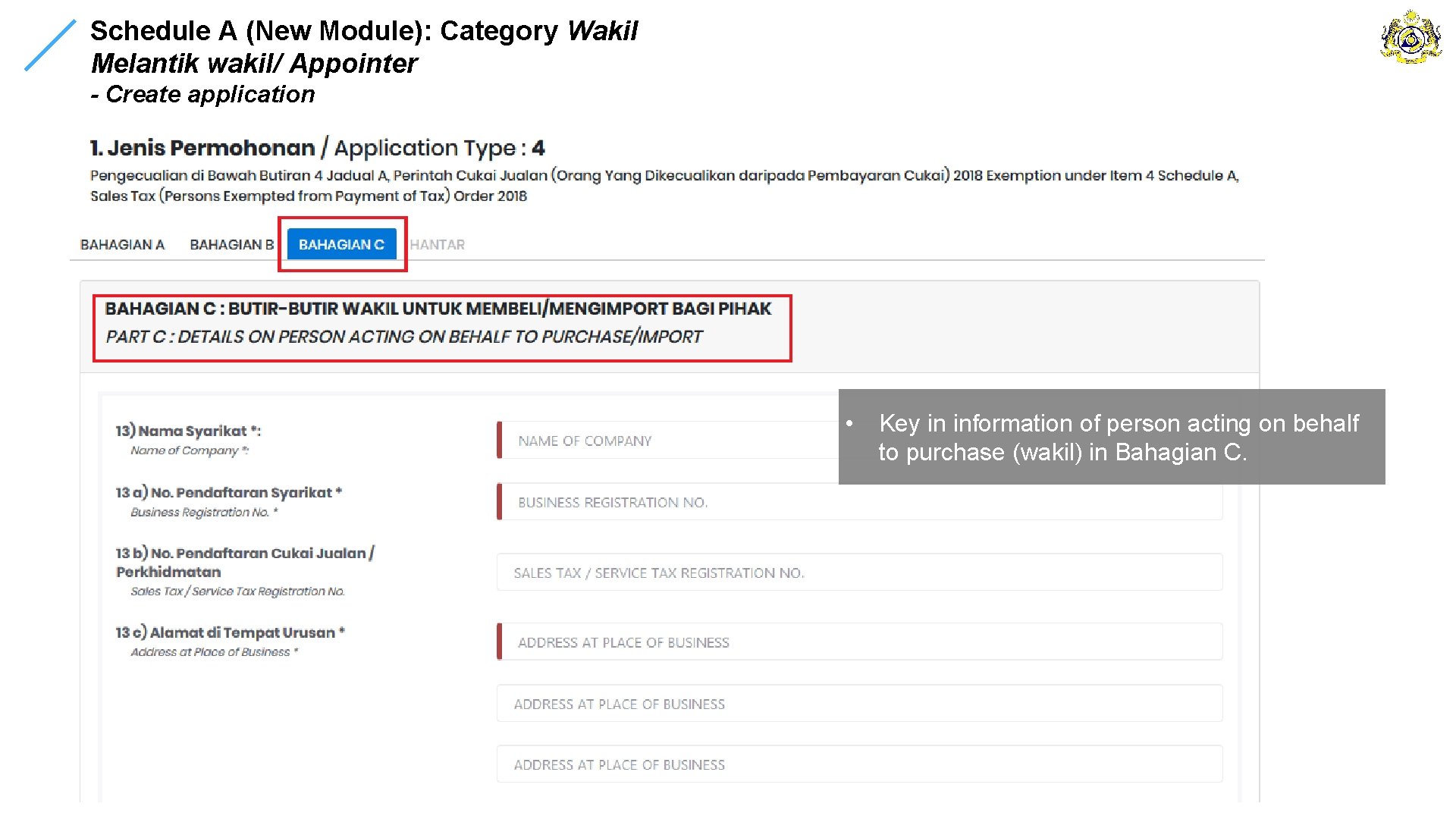The height and width of the screenshot is (819, 1456).
Task: Click the Nama Syarikat label
Action: pos(188,431)
